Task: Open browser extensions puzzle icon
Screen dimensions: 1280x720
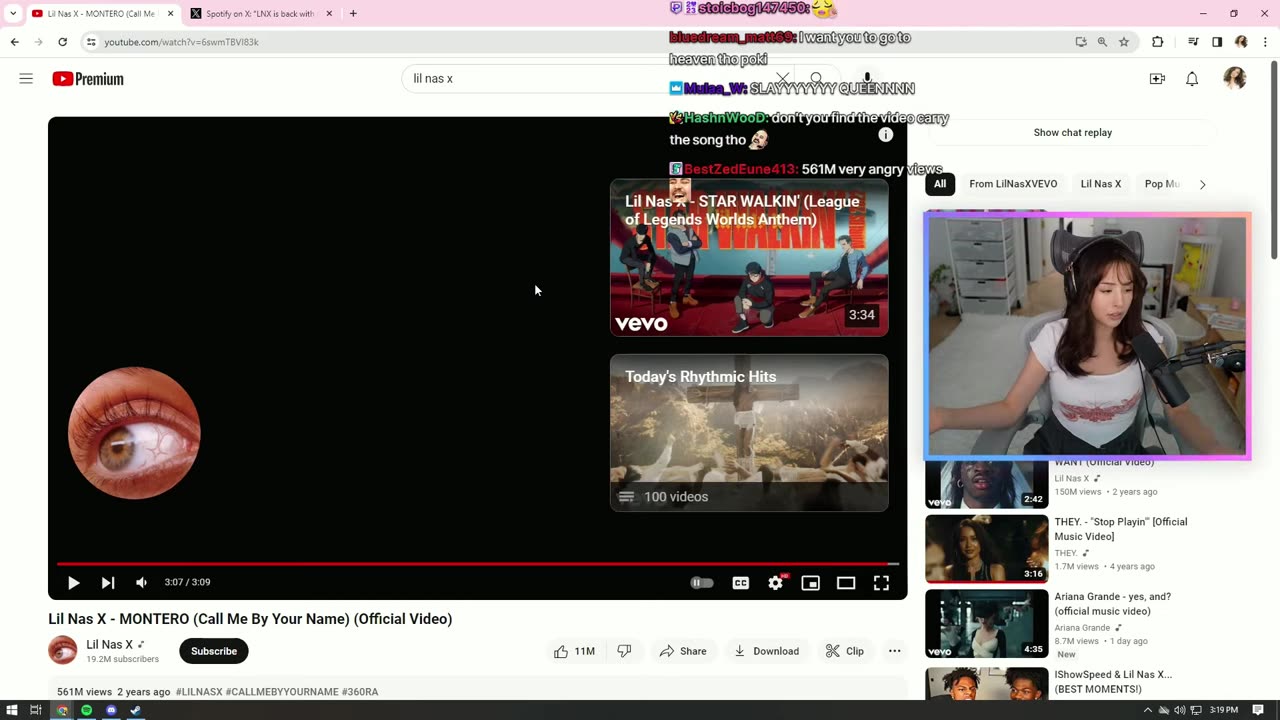Action: 1158,42
